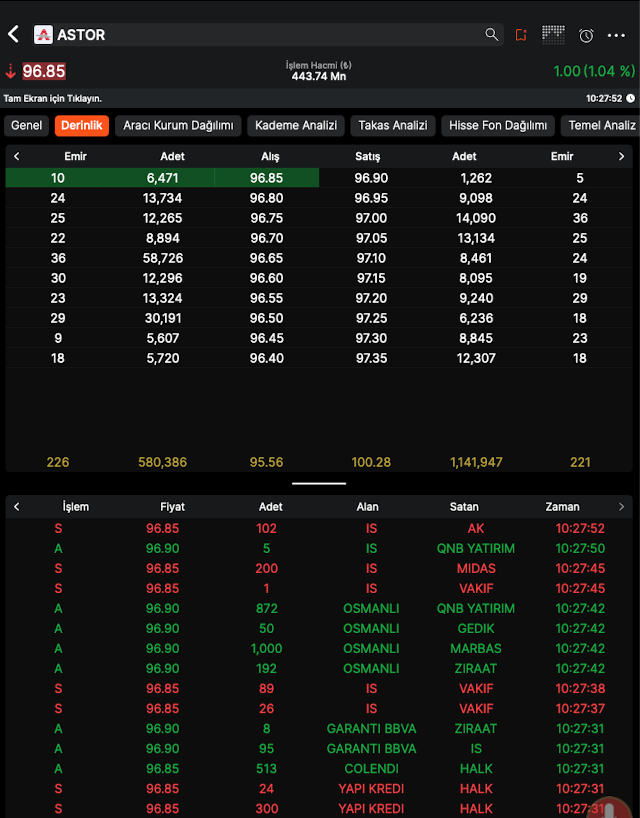Tap 'Tam Ekran için Tıklayın.' link
Image resolution: width=640 pixels, height=818 pixels.
(x=53, y=99)
